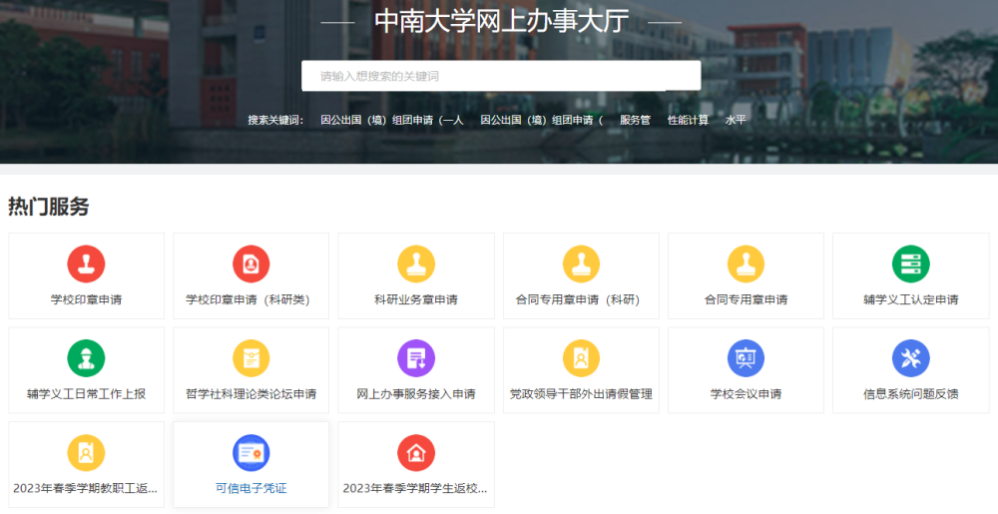
Task: Open the 科研业务章申请 label
Action: (416, 300)
